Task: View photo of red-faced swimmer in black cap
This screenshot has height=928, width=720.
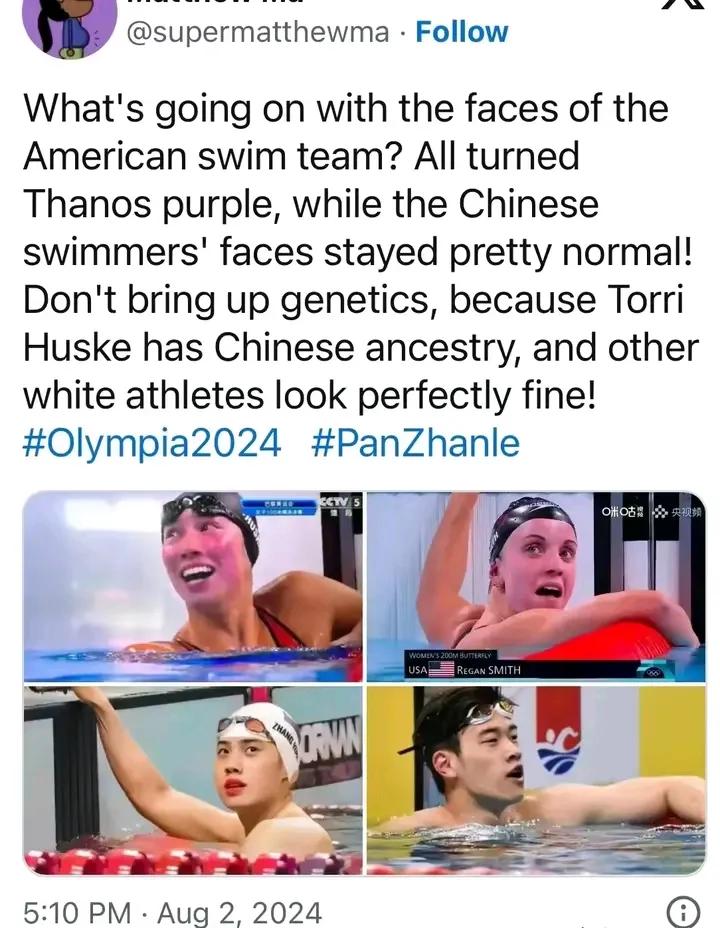Action: click(193, 587)
